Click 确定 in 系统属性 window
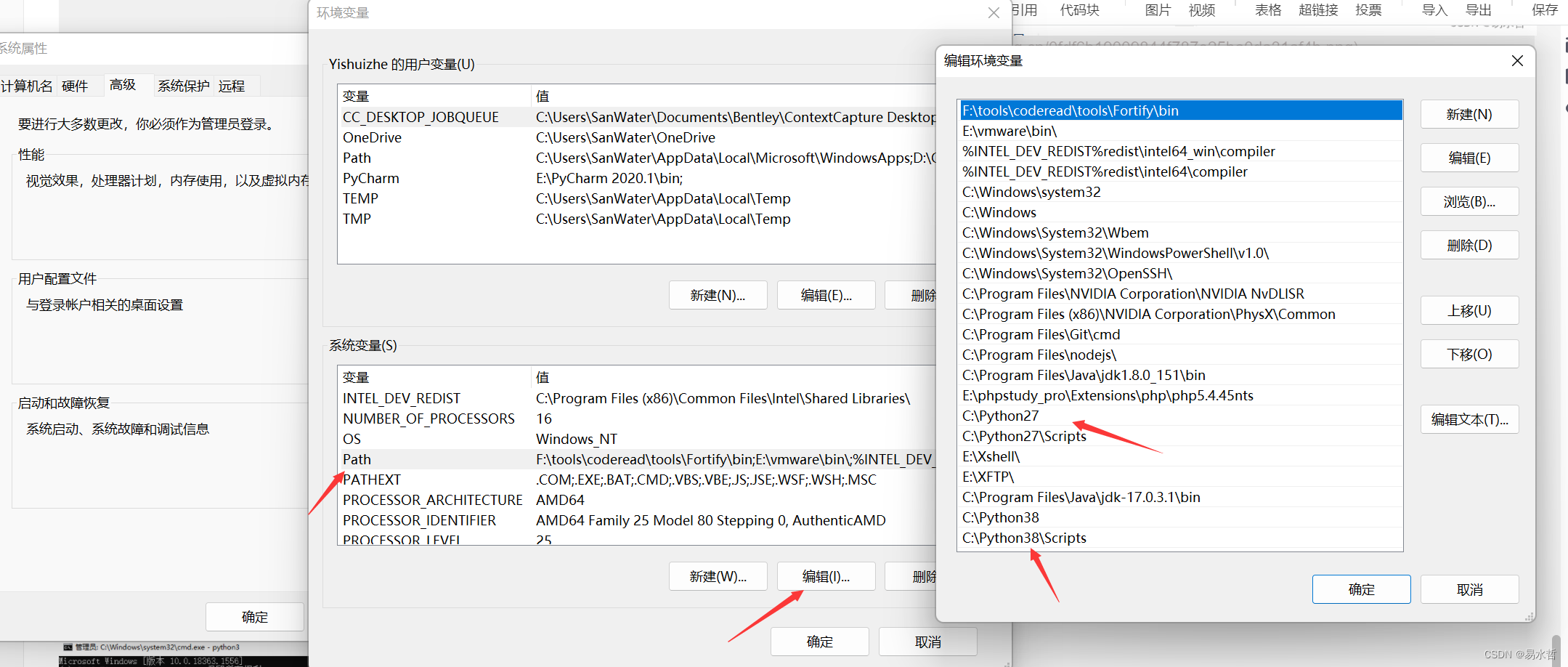Image resolution: width=1568 pixels, height=667 pixels. [254, 617]
